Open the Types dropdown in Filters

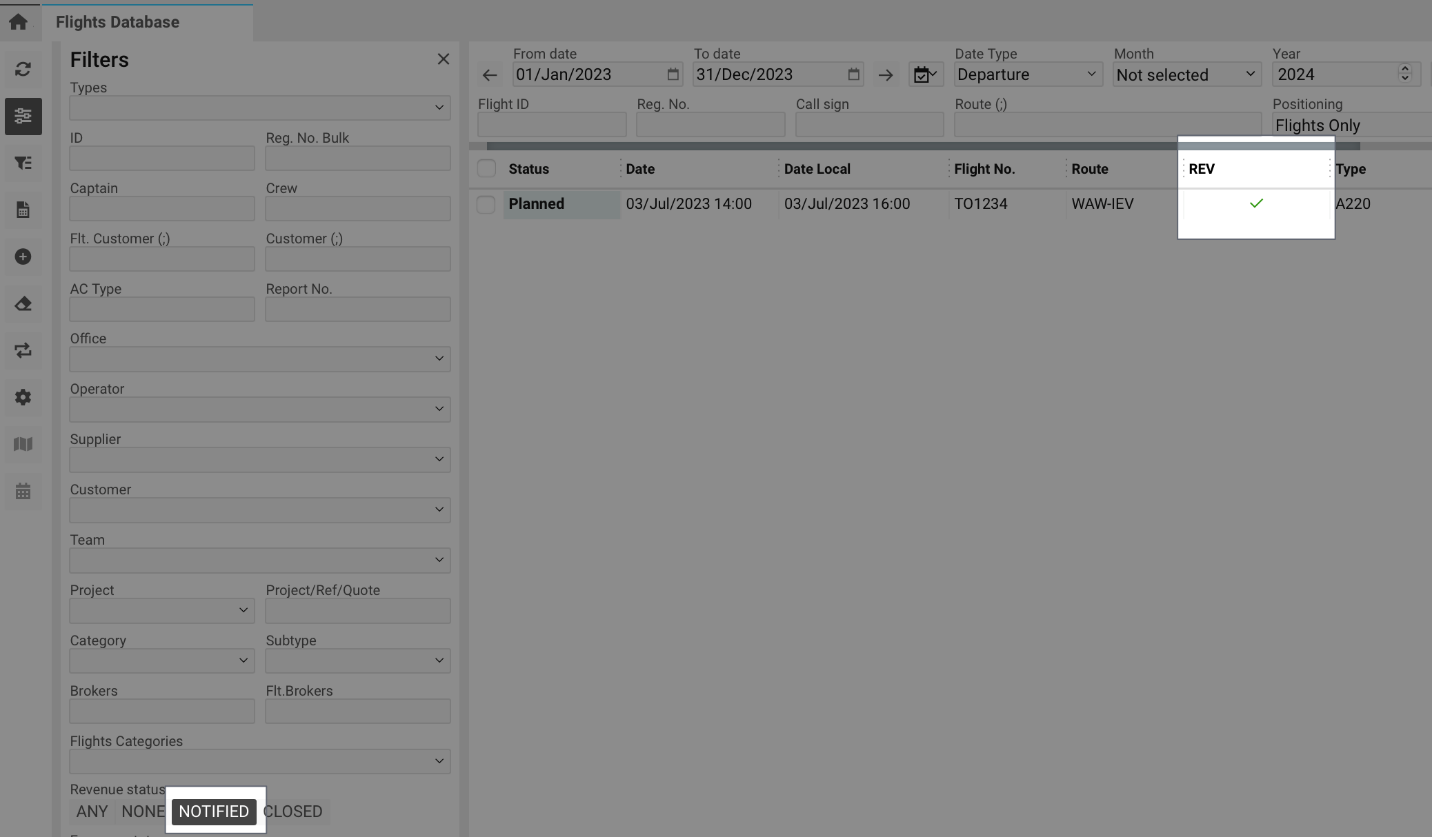point(259,107)
